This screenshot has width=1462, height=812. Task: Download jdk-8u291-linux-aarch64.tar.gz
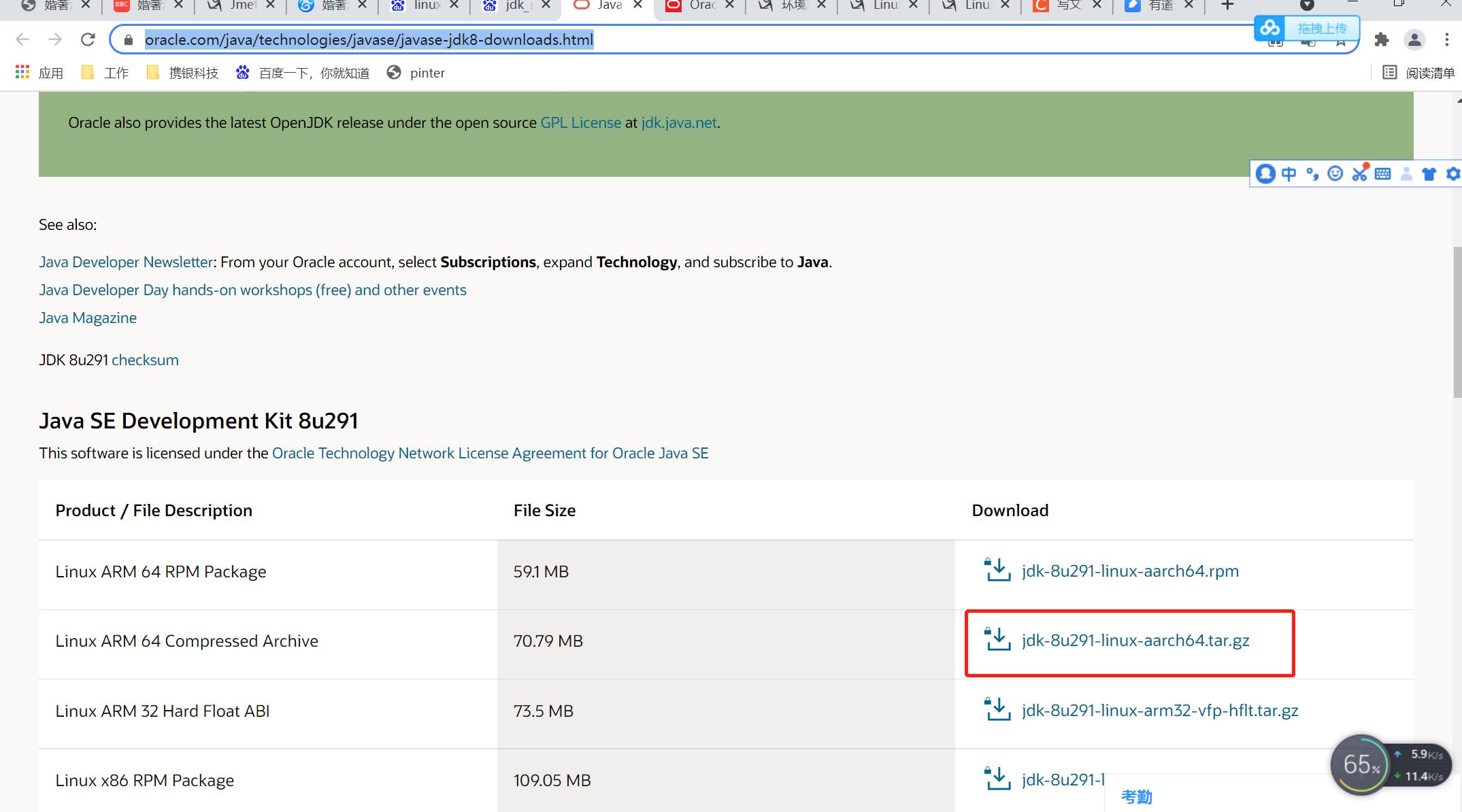pyautogui.click(x=1135, y=640)
